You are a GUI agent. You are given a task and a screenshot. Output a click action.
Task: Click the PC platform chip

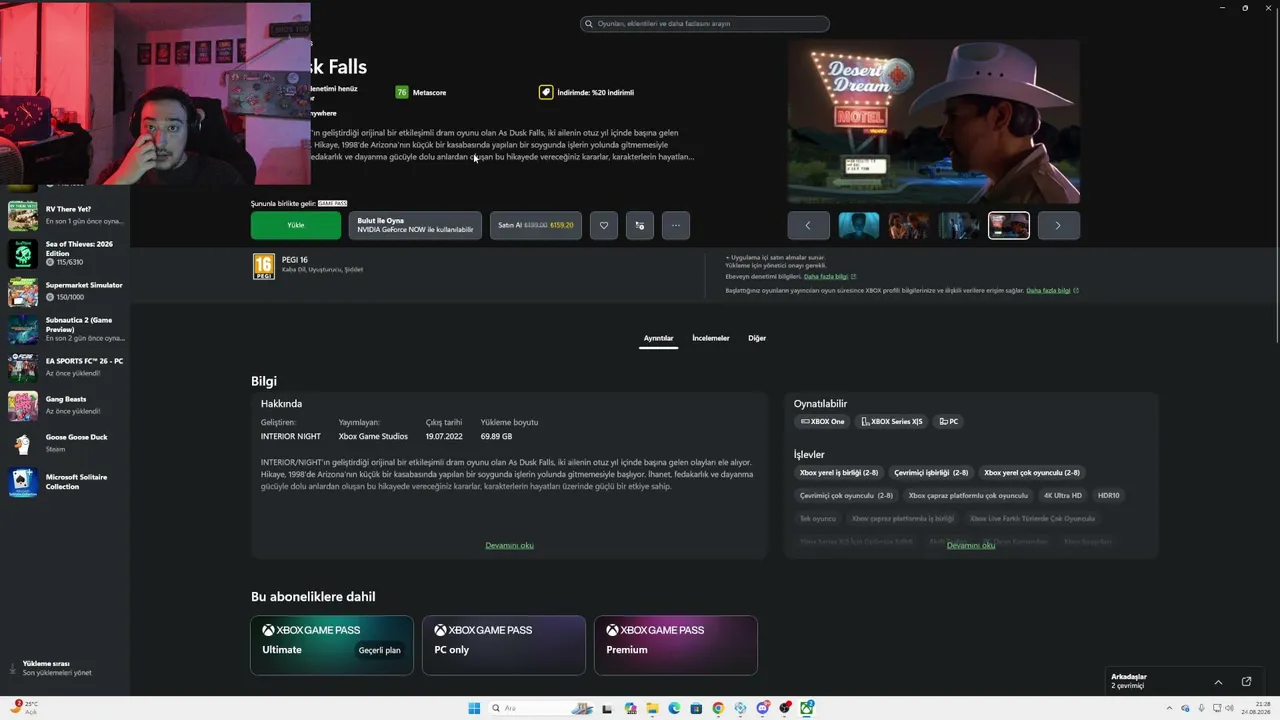point(949,422)
